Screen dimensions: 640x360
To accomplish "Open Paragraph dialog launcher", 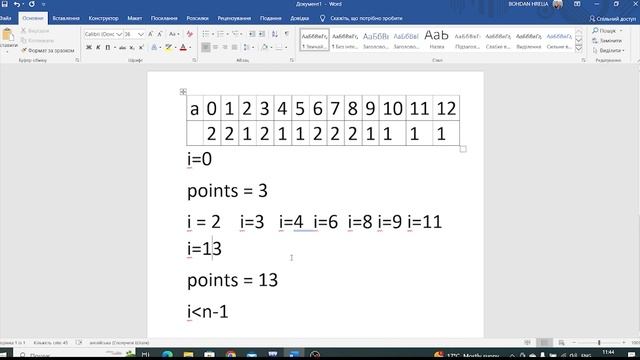I will coord(292,60).
